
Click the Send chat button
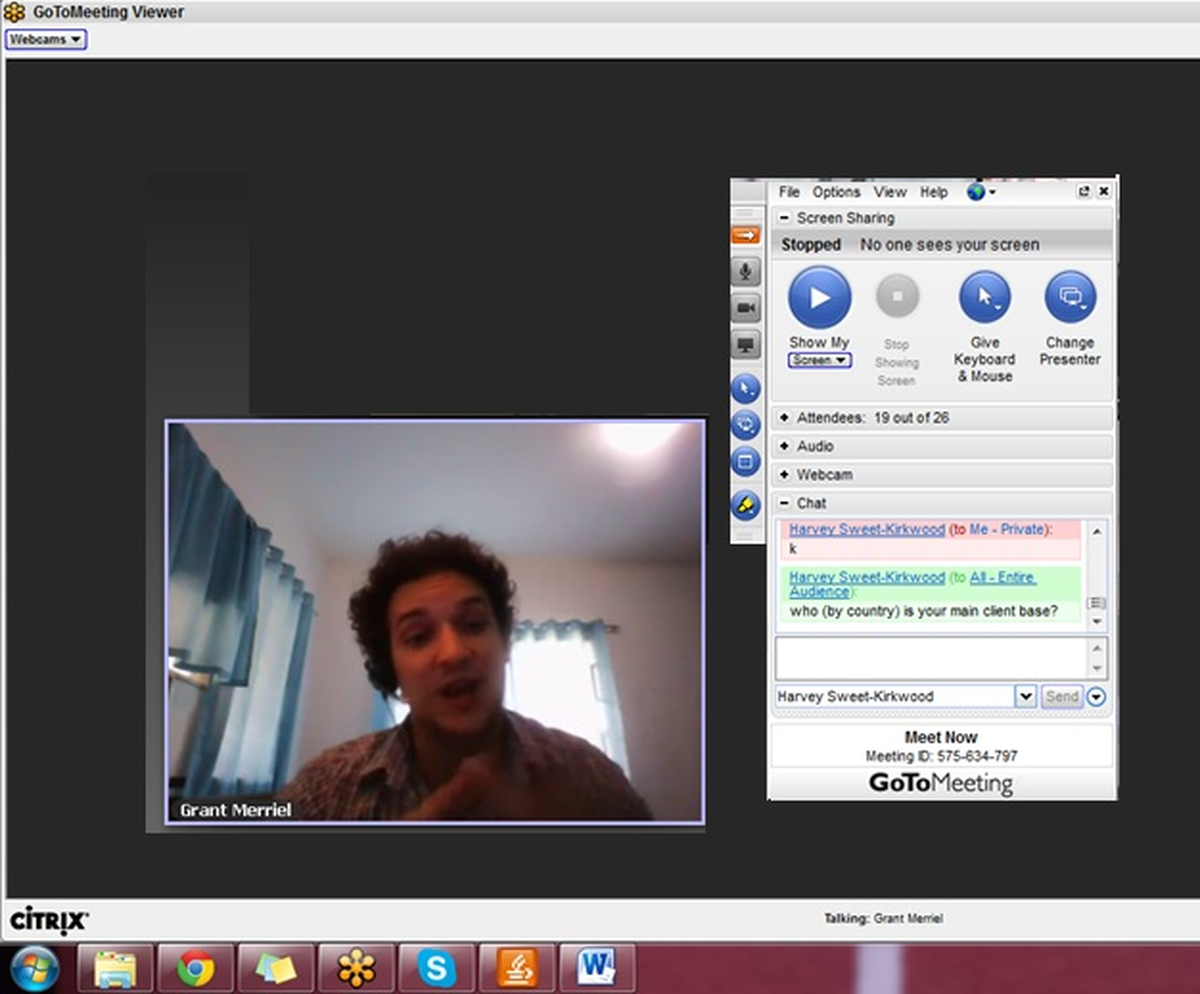point(1062,696)
